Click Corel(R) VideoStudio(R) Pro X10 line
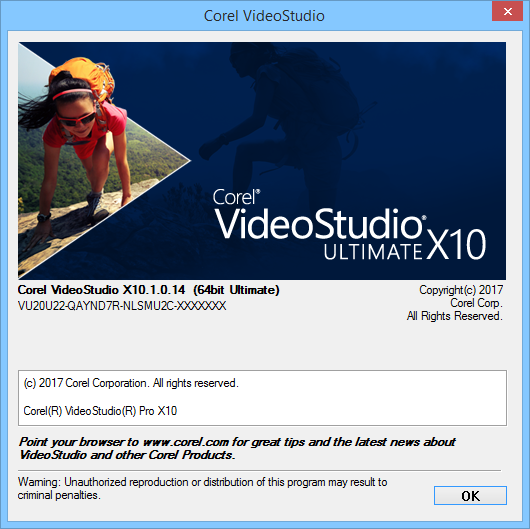Viewport: 530px width, 529px height. (x=100, y=411)
